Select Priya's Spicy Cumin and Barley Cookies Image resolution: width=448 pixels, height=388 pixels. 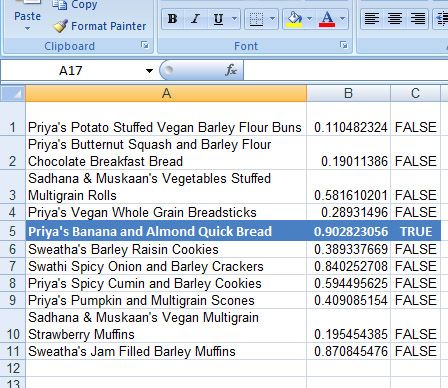point(166,283)
